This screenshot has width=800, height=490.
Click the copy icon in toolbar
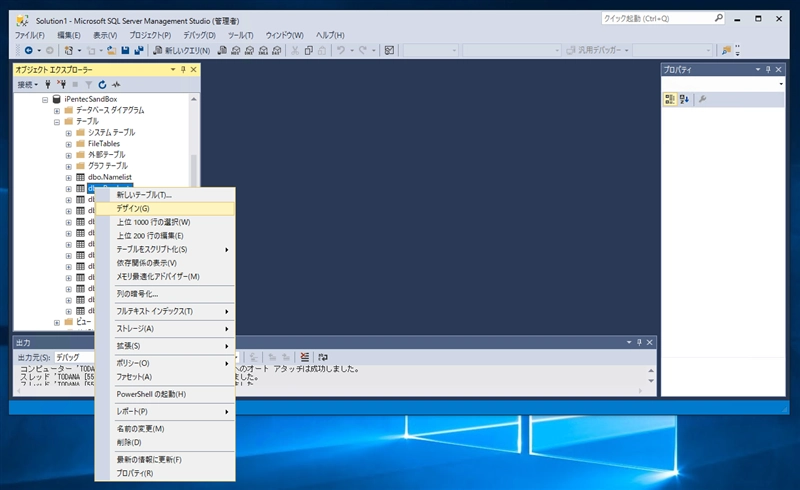309,50
